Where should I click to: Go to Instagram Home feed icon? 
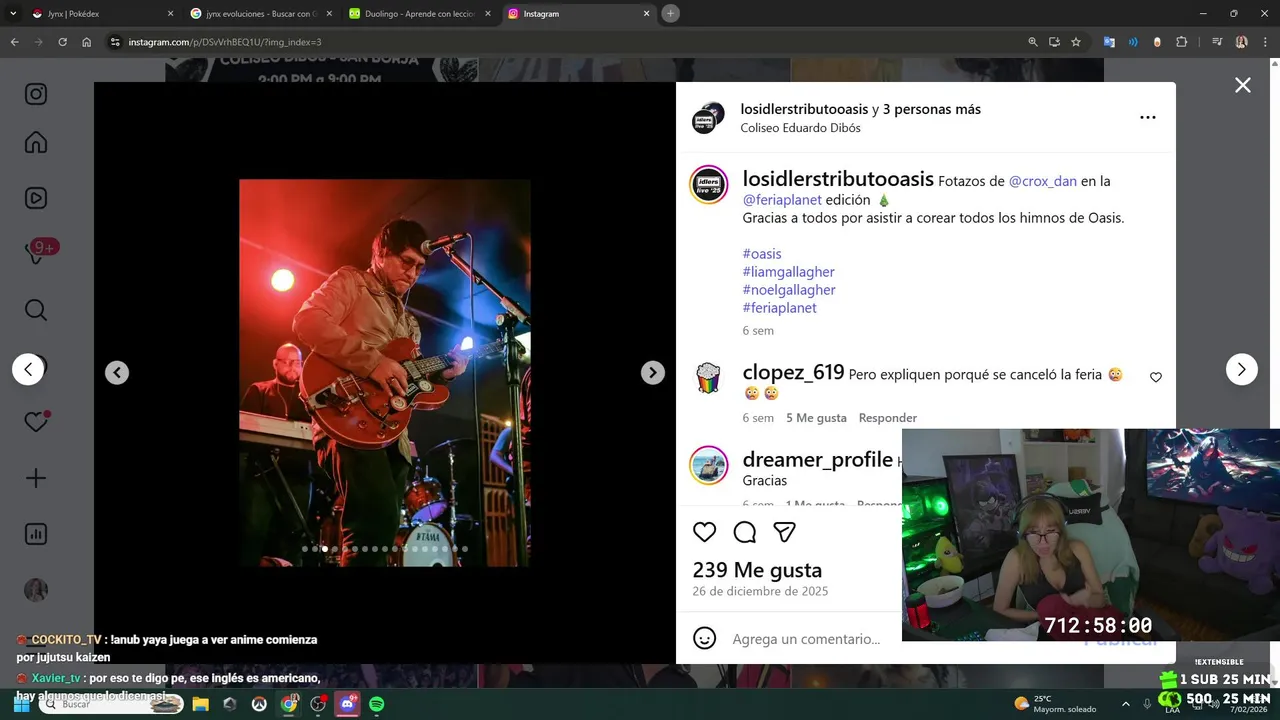pyautogui.click(x=36, y=142)
